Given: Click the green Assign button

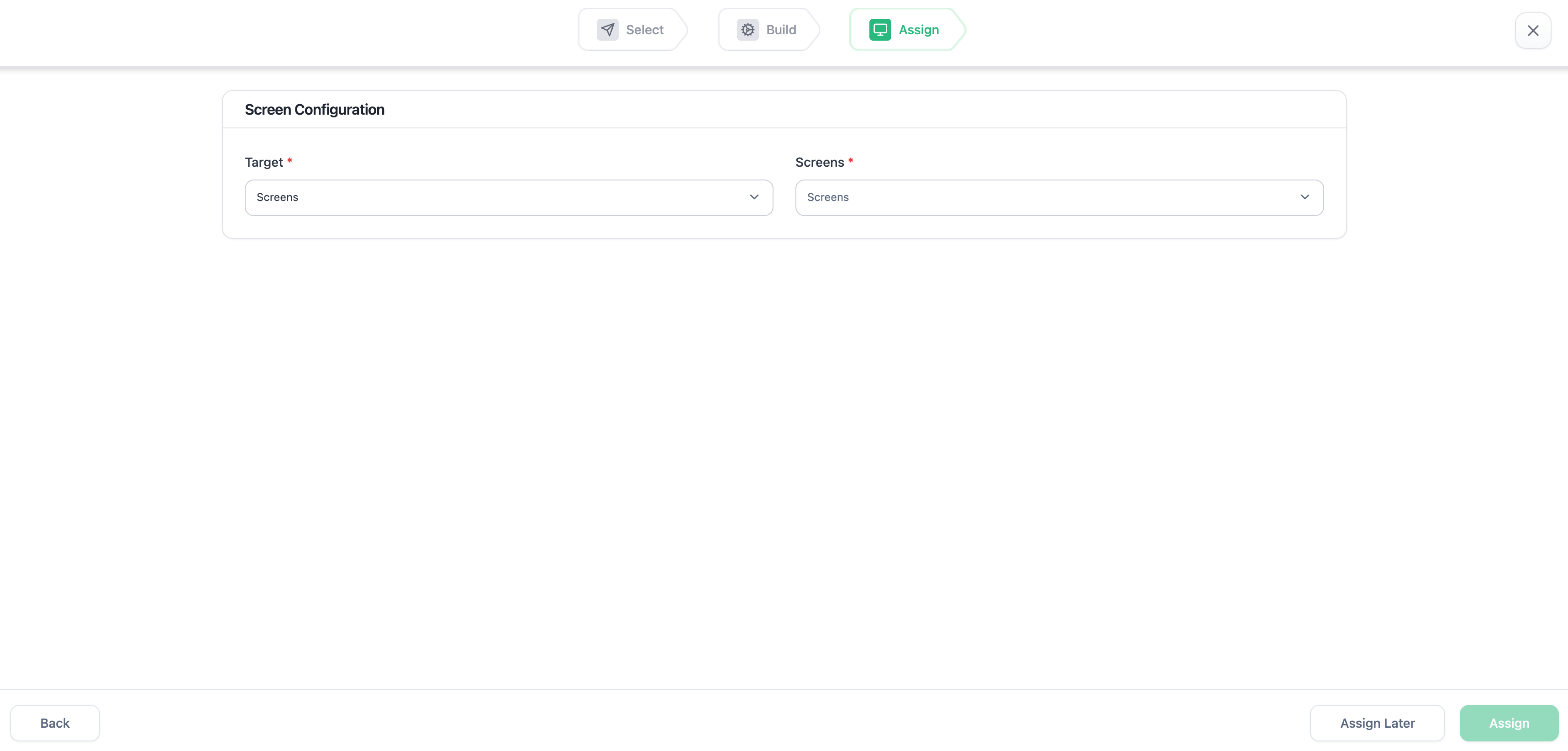Looking at the screenshot, I should (x=1509, y=723).
